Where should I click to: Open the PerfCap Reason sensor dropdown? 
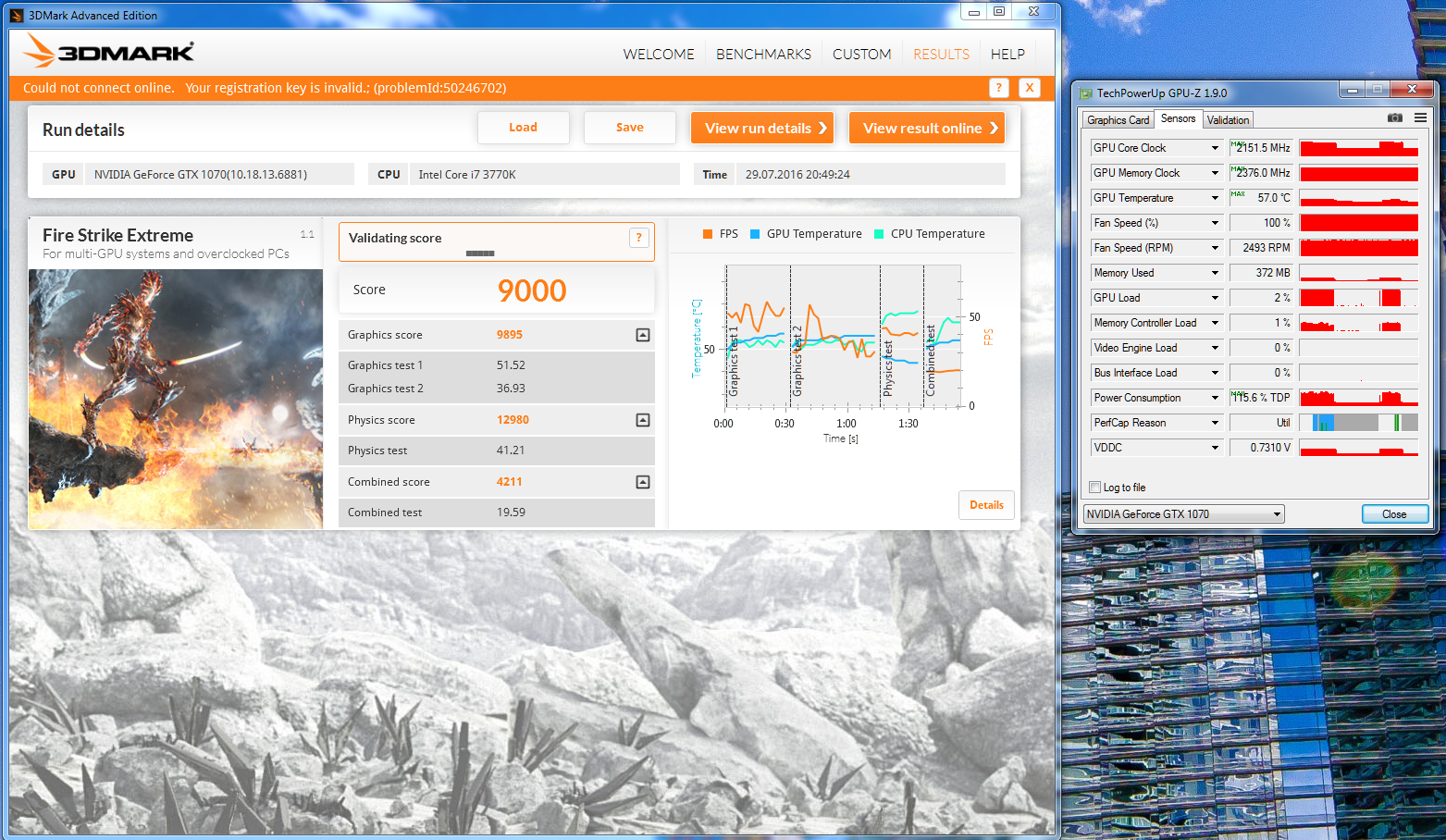pos(1215,423)
